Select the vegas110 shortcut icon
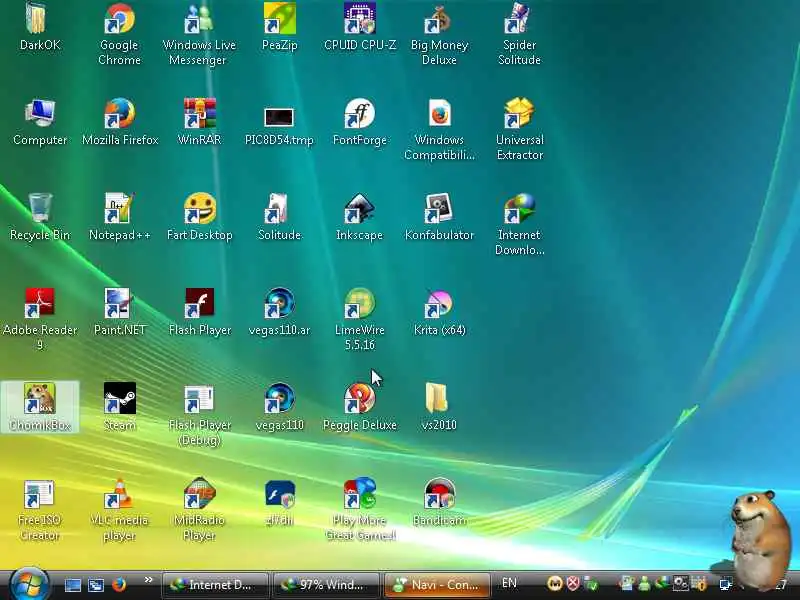This screenshot has width=800, height=600. (x=279, y=398)
